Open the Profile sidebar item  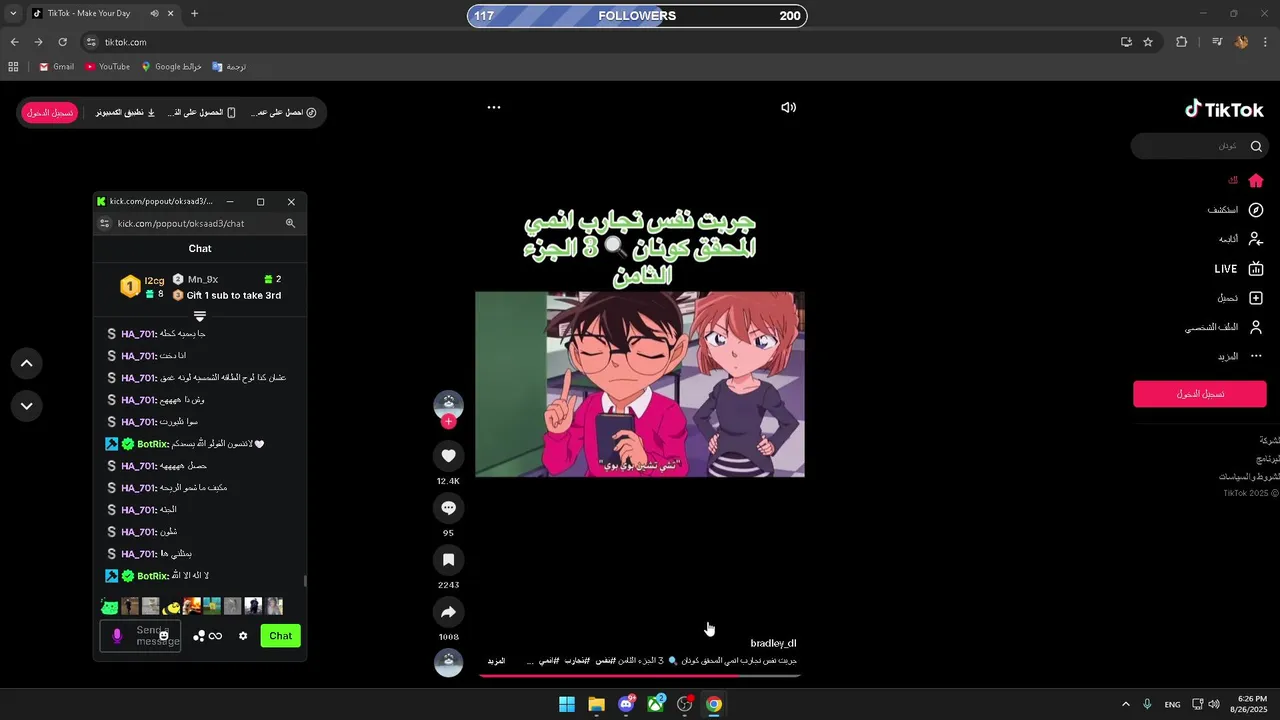coord(1225,327)
